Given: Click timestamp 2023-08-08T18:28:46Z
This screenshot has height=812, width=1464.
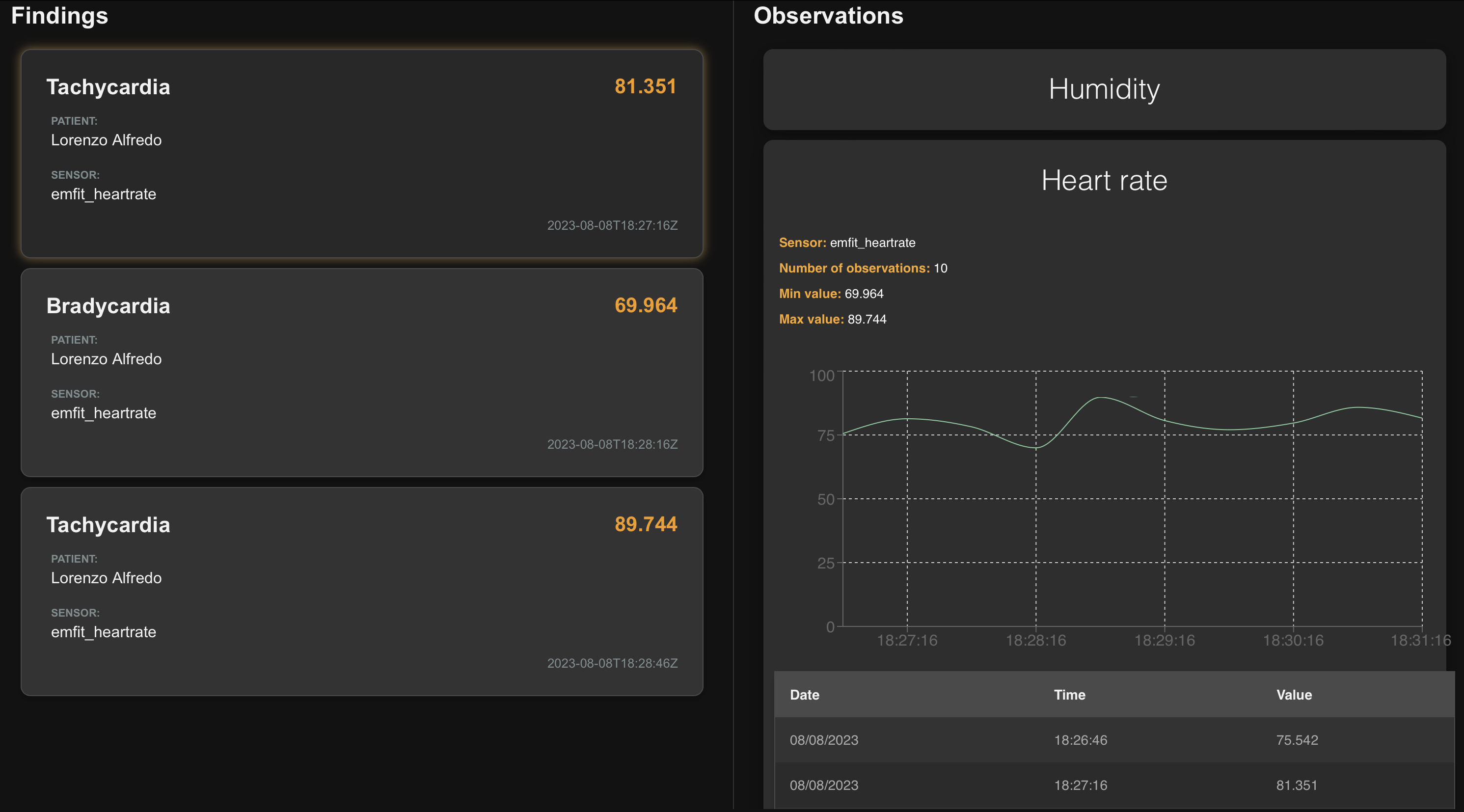Looking at the screenshot, I should pos(612,663).
